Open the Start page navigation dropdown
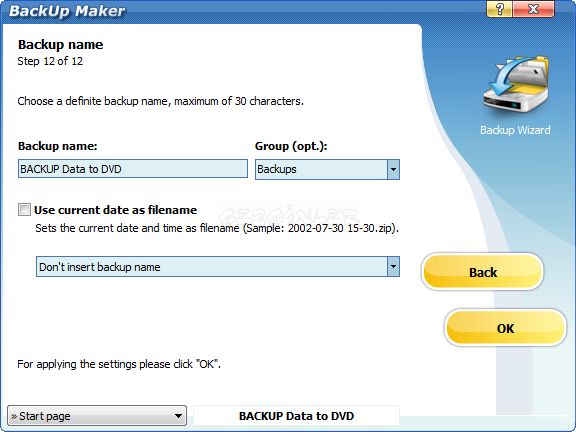Image resolution: width=576 pixels, height=432 pixels. pos(97,416)
